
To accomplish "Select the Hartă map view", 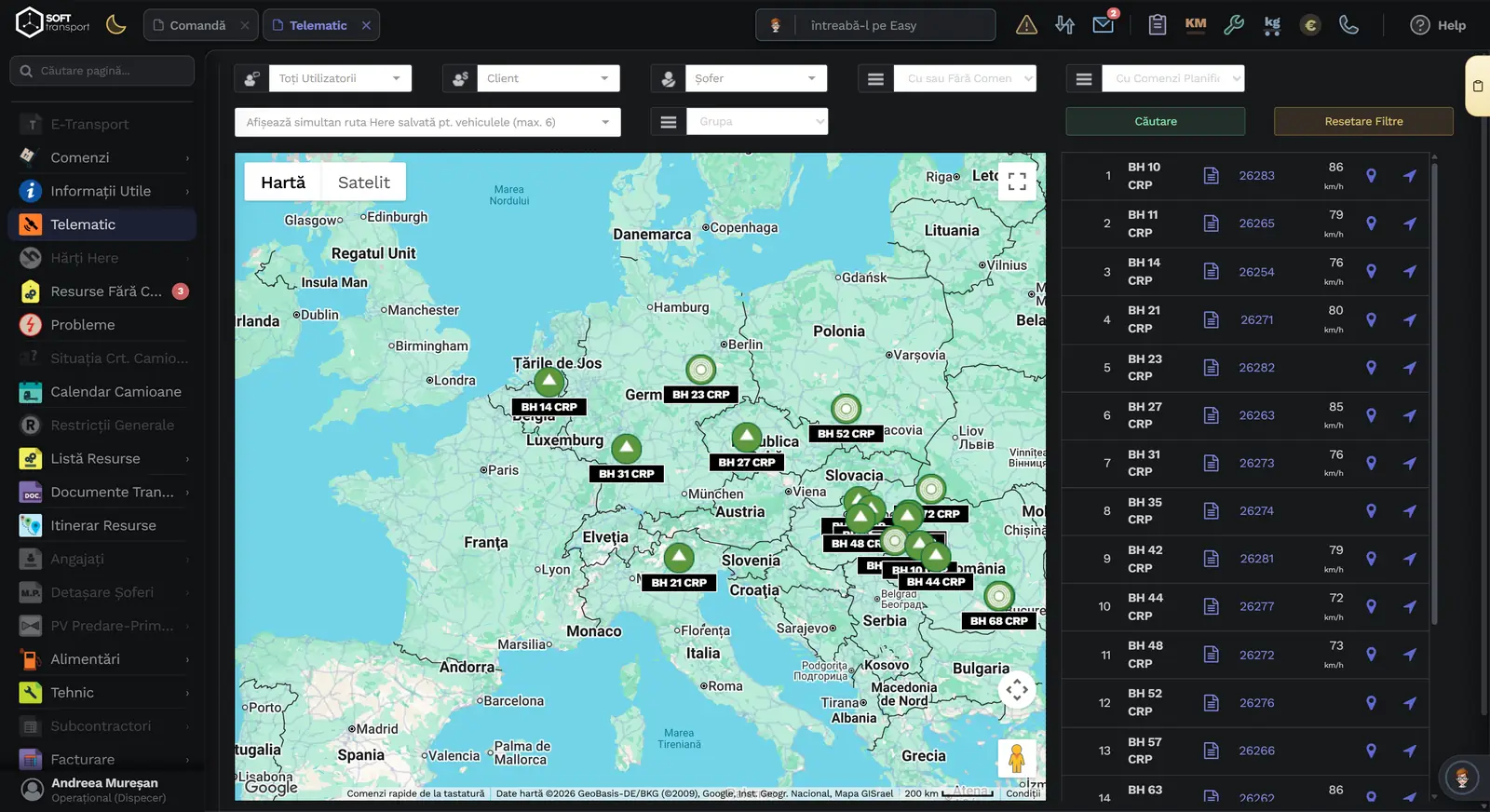I will tap(283, 183).
